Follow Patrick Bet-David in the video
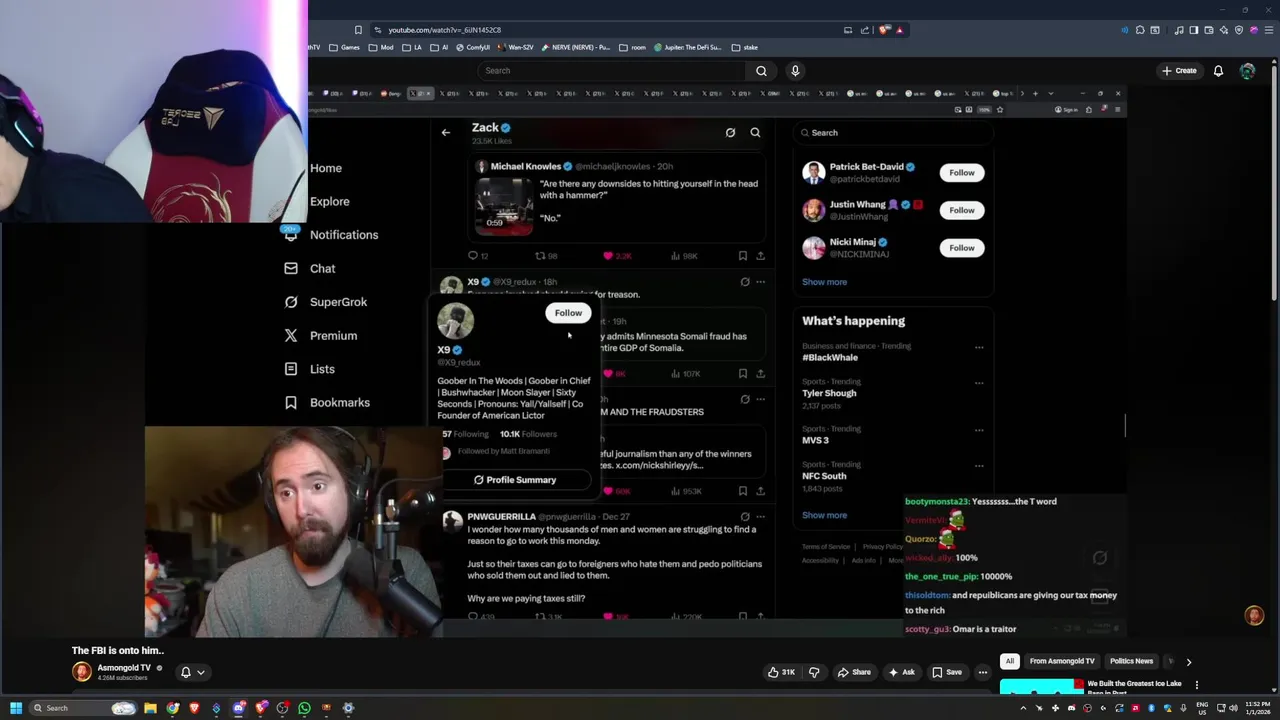1280x720 pixels. (x=962, y=173)
